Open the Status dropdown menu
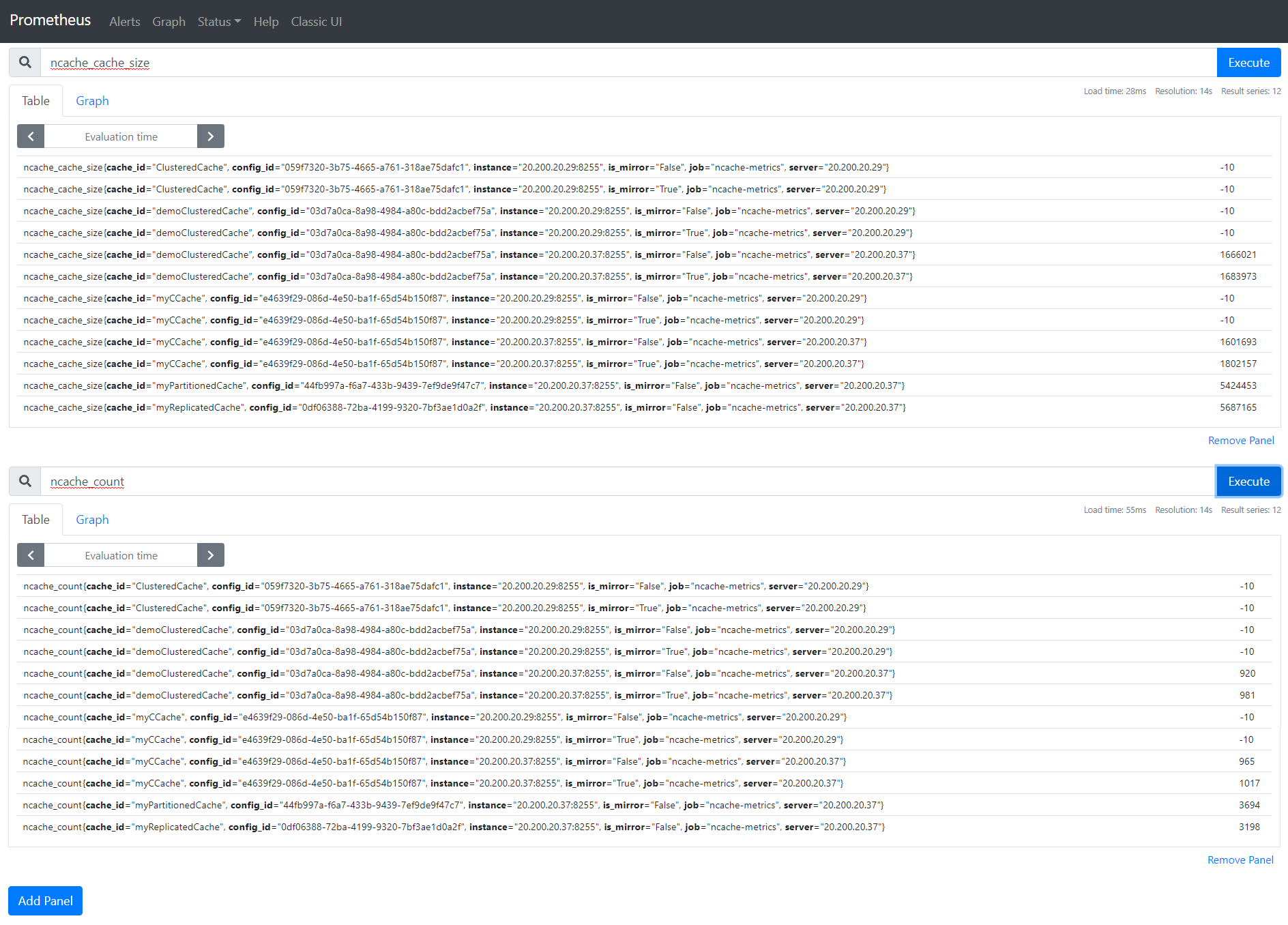 pos(218,21)
